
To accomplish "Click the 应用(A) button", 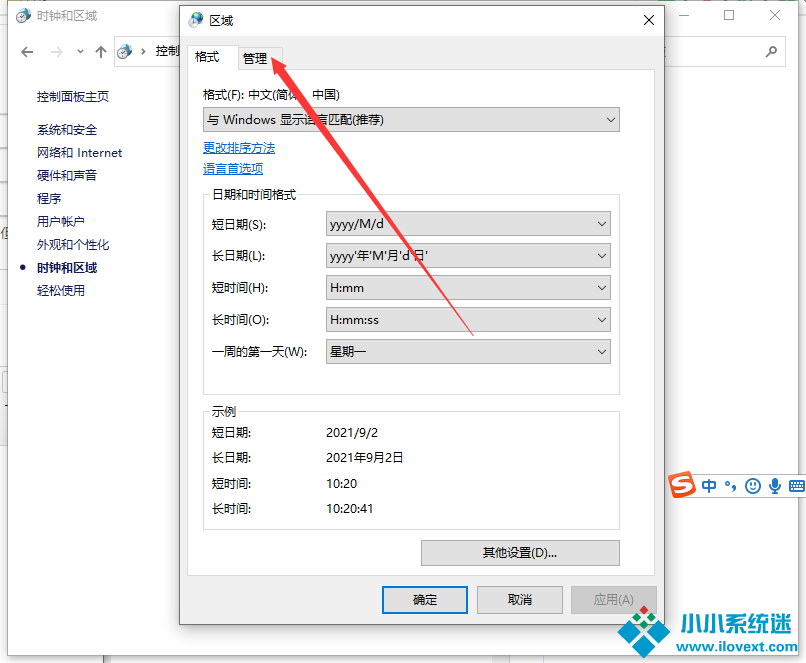I will click(x=614, y=600).
